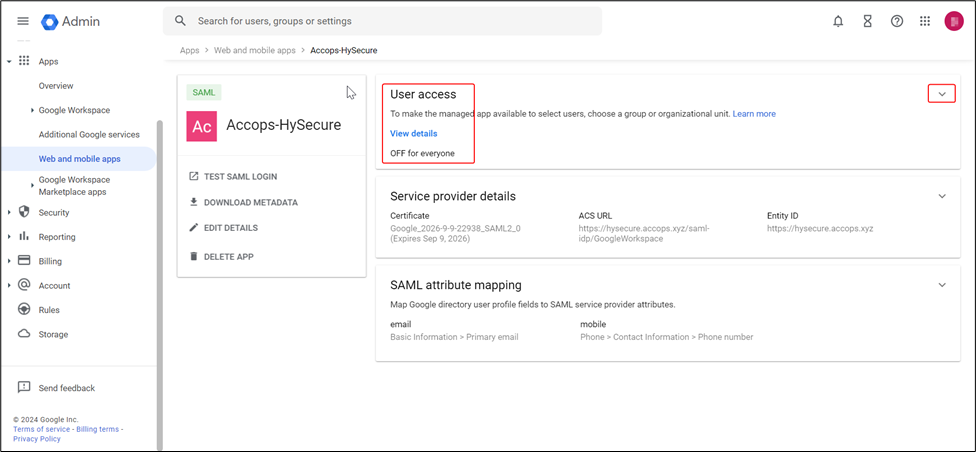976x452 pixels.
Task: Open the Google apps grid launcher
Action: pos(925,21)
